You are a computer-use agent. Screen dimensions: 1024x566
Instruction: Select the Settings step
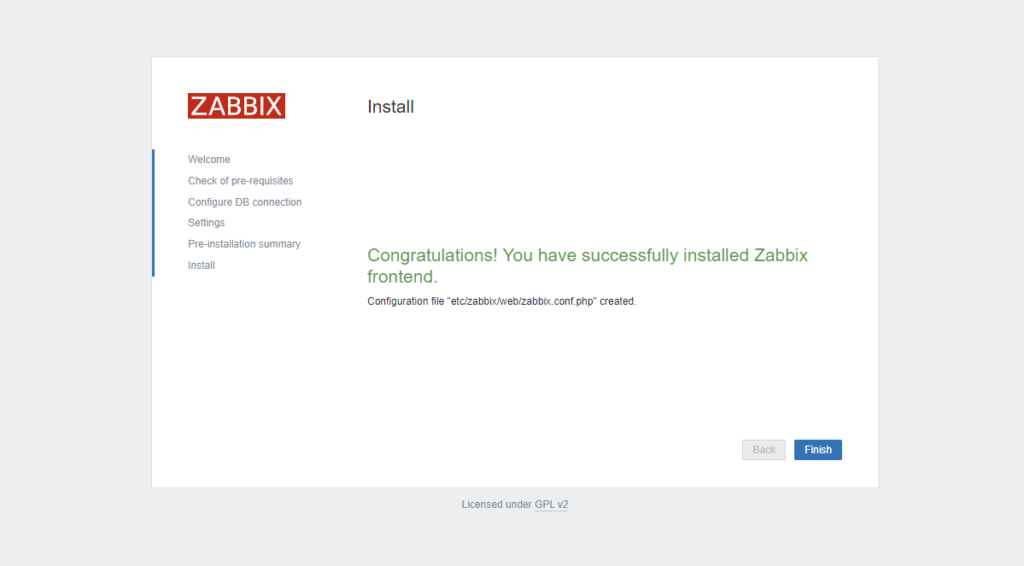206,223
